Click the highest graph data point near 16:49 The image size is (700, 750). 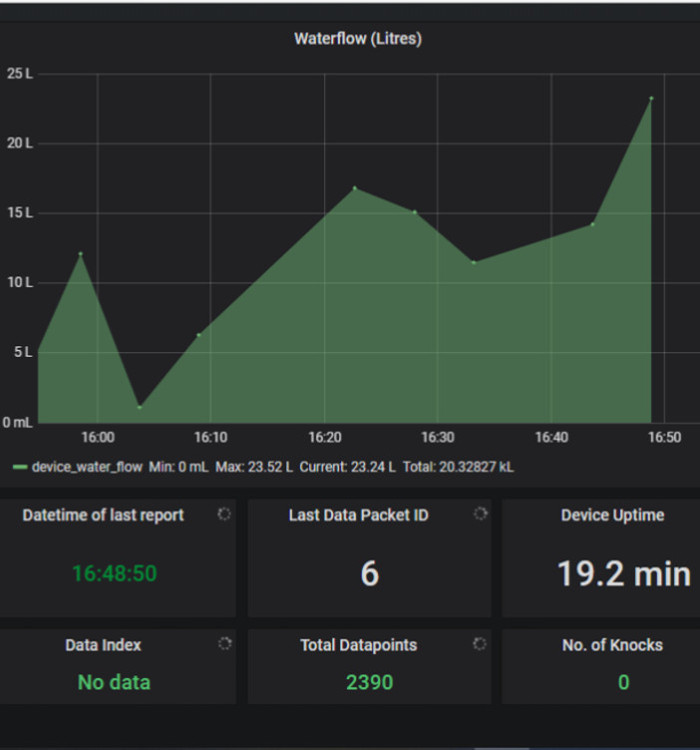pyautogui.click(x=651, y=98)
